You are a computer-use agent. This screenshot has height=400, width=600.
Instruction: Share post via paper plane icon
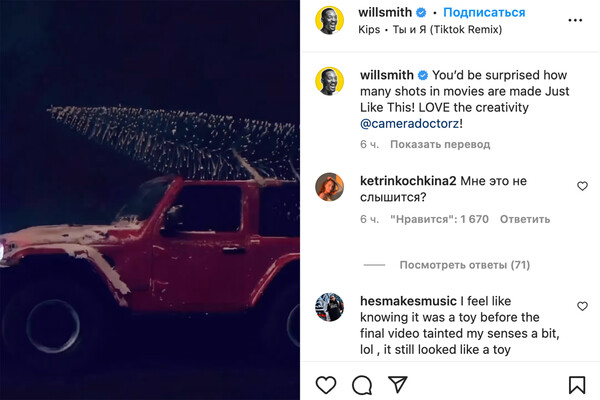point(397,384)
